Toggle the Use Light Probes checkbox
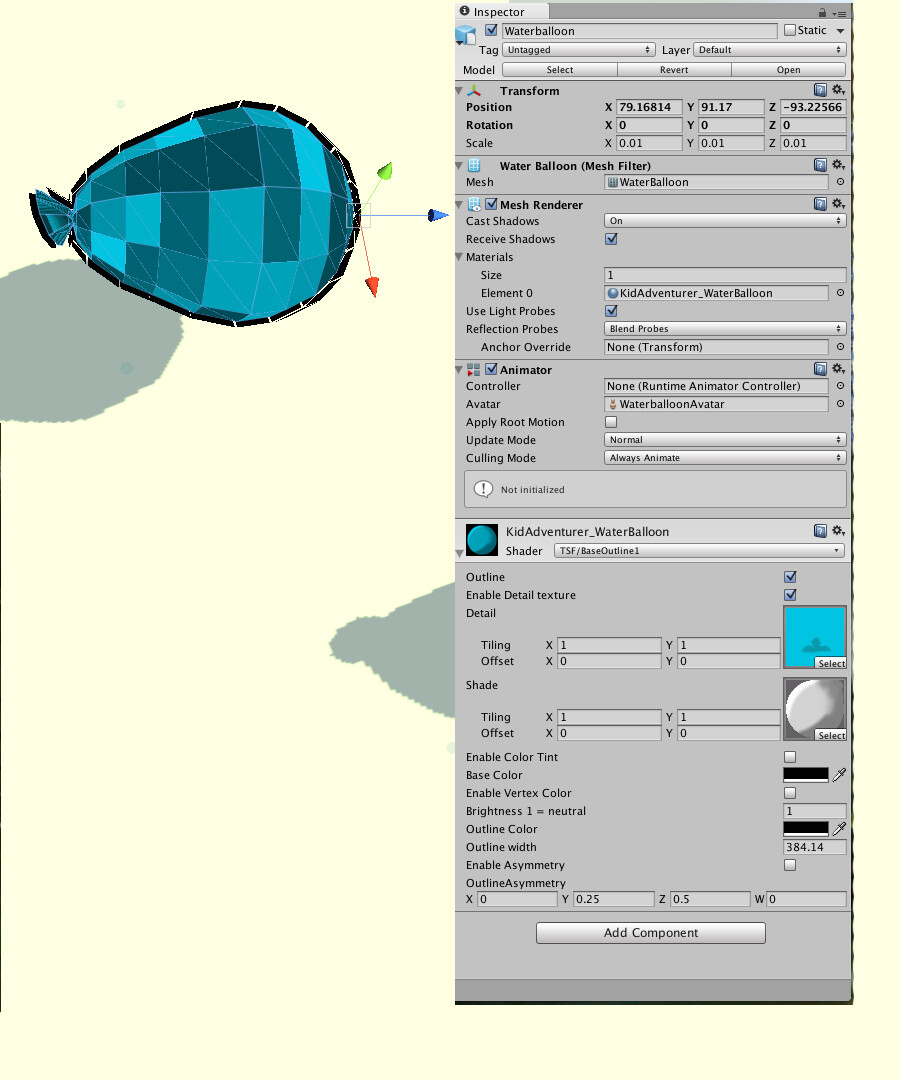900x1080 pixels. (x=611, y=311)
